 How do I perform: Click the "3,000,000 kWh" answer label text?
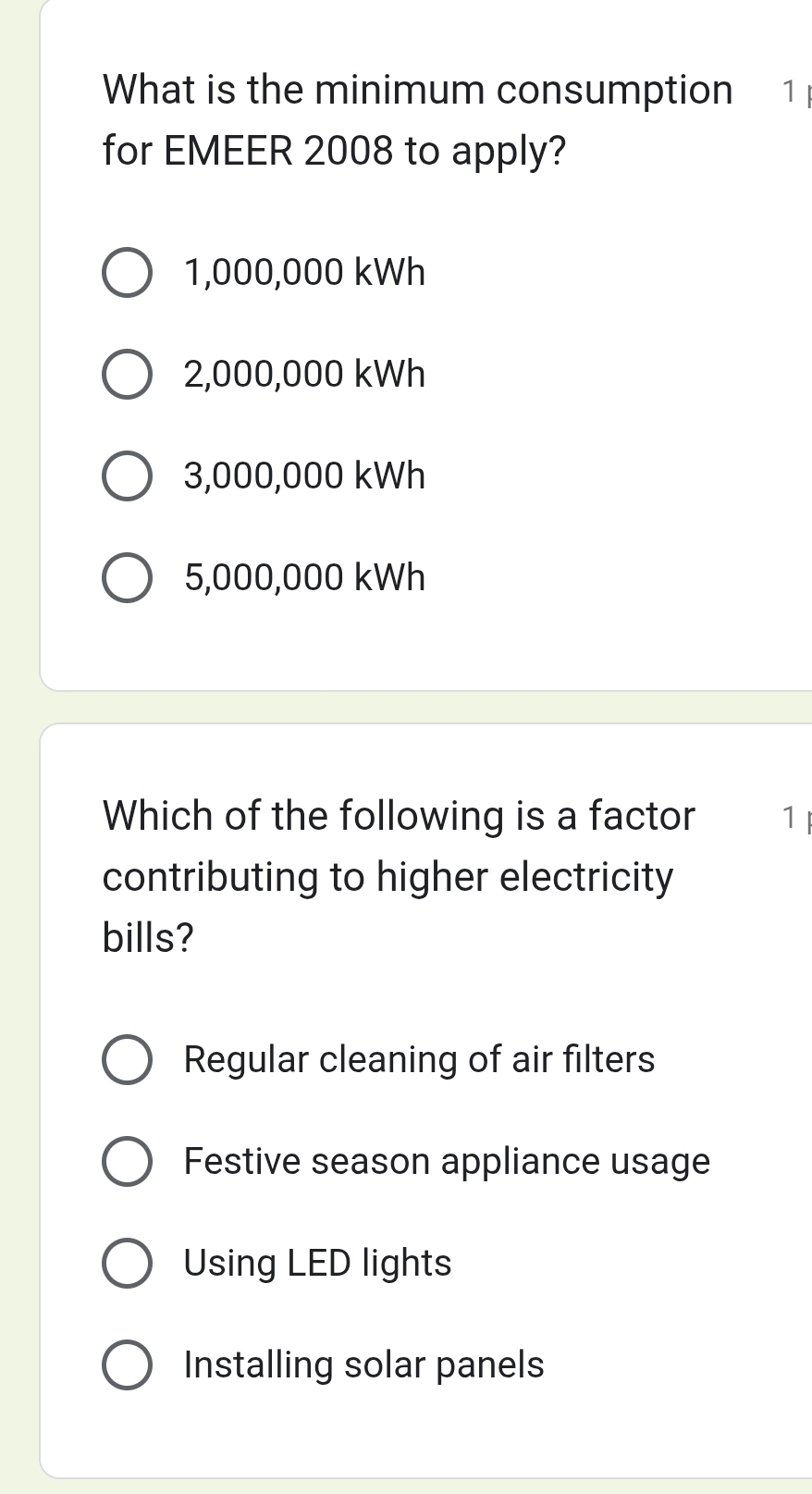pyautogui.click(x=304, y=476)
